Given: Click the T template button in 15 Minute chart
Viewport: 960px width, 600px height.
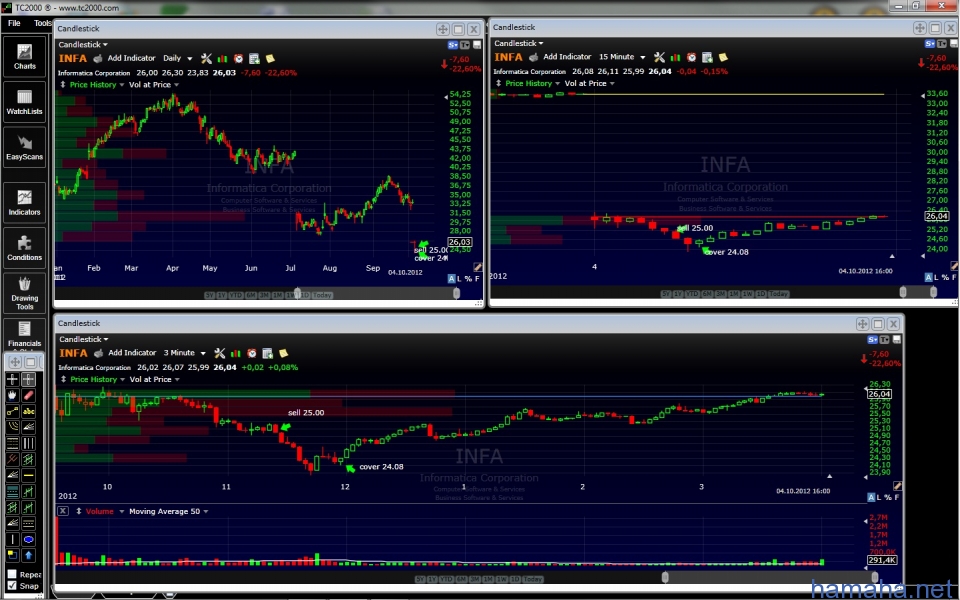Looking at the screenshot, I should click(x=942, y=44).
